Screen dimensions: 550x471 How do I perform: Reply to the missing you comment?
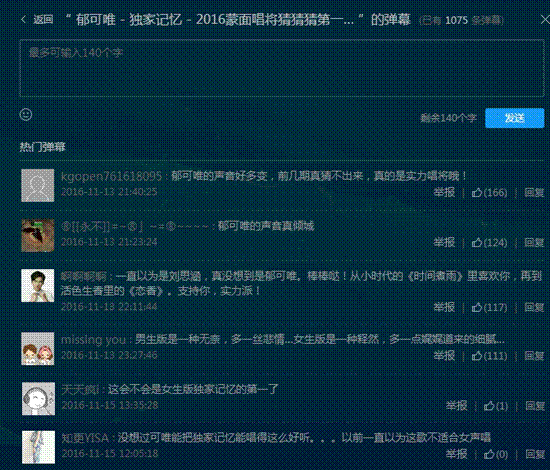click(x=534, y=356)
